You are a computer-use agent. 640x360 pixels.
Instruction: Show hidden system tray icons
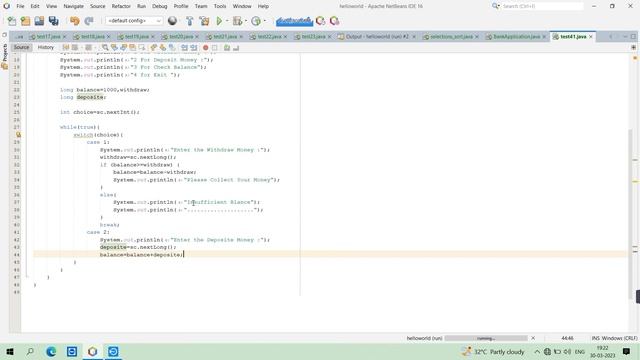(x=537, y=351)
